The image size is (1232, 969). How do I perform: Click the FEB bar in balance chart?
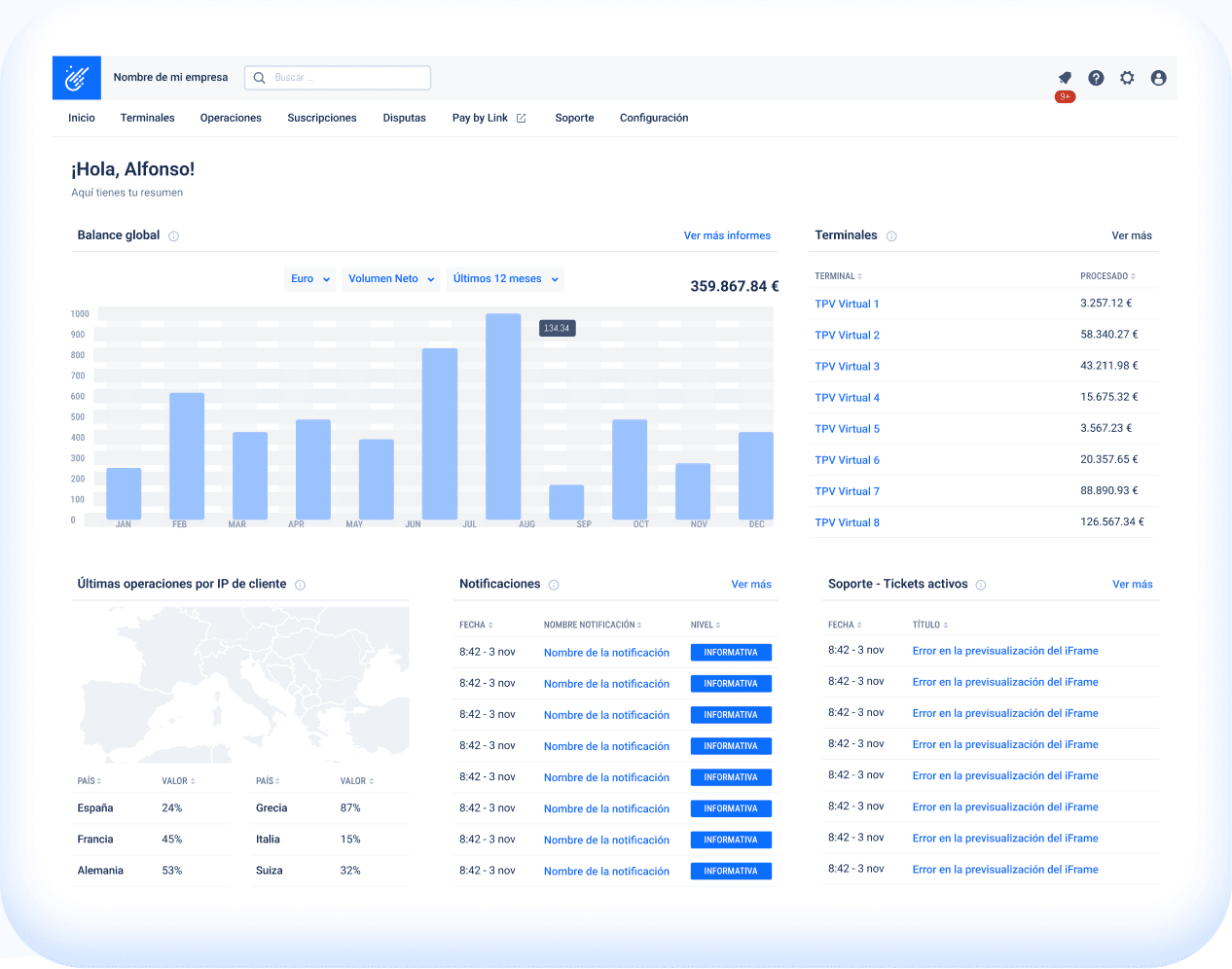pos(187,456)
